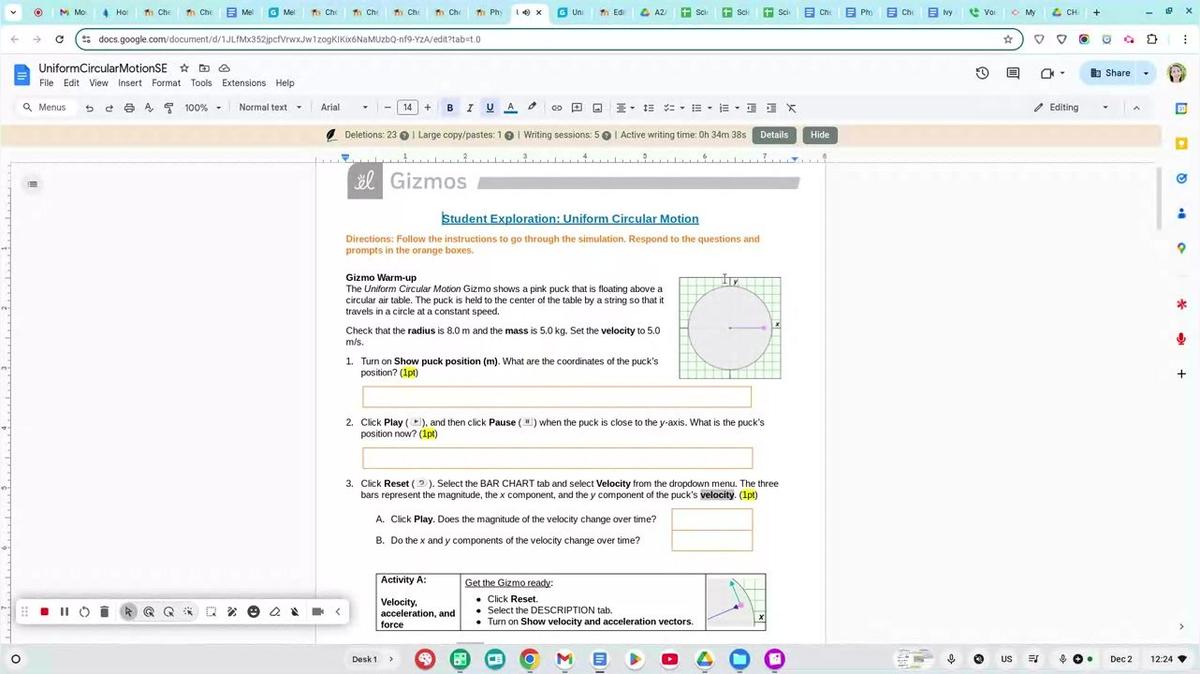
Task: Toggle italic formatting
Action: [x=469, y=108]
